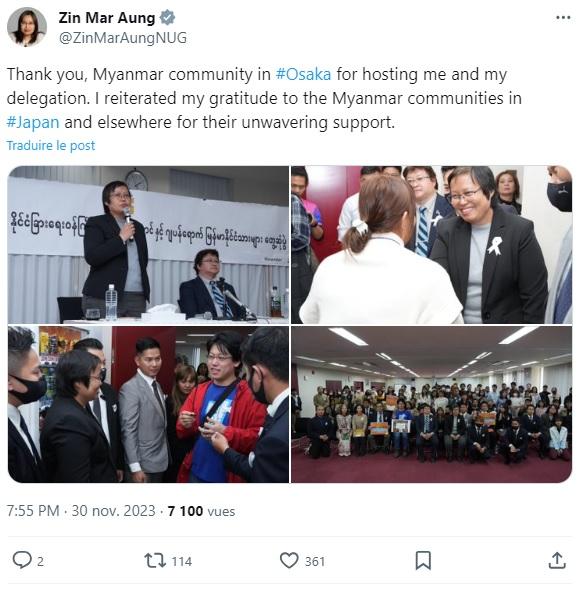Like the post with the heart icon

point(289,560)
